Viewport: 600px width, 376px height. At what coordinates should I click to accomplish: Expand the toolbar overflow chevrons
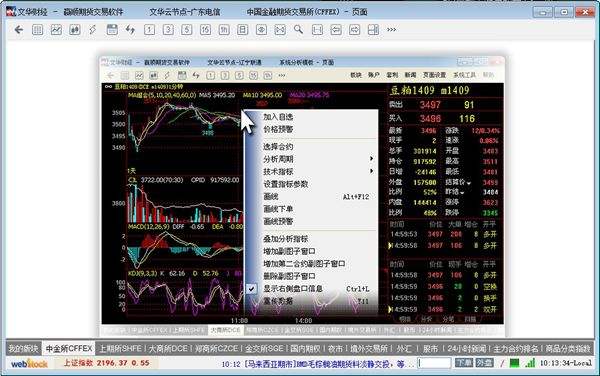pos(391,29)
